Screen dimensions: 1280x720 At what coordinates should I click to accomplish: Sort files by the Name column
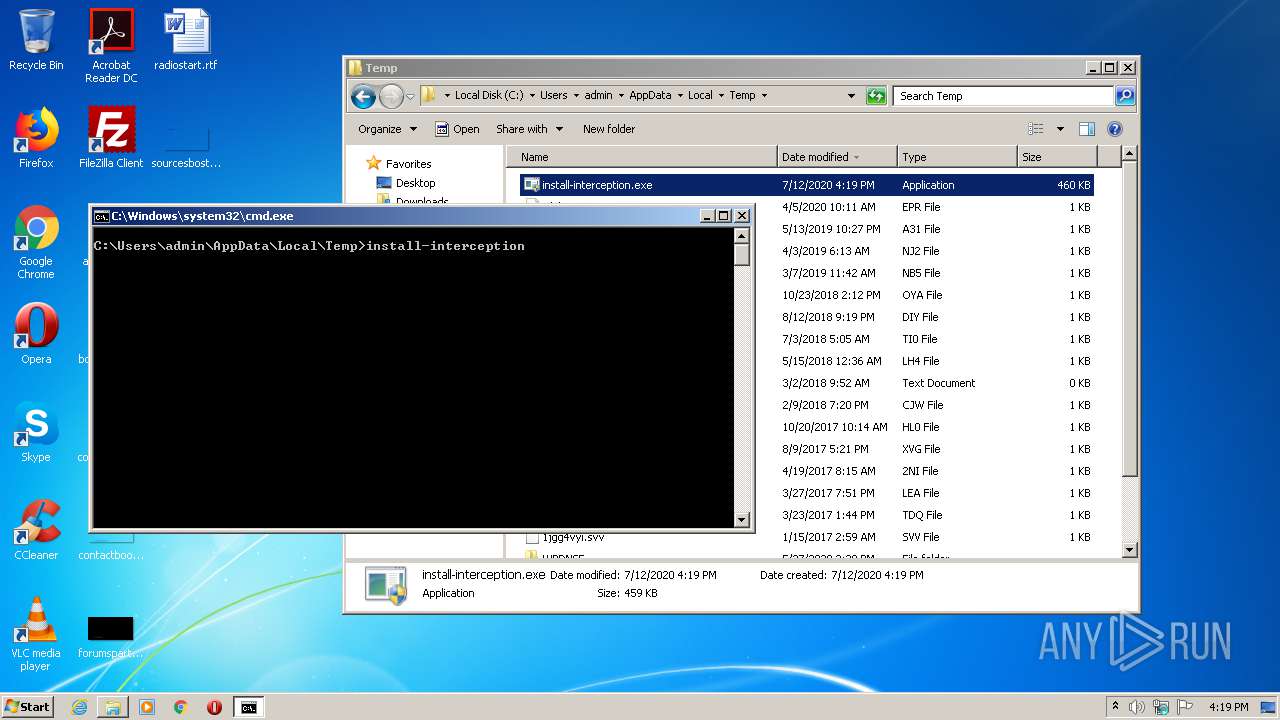click(x=644, y=157)
